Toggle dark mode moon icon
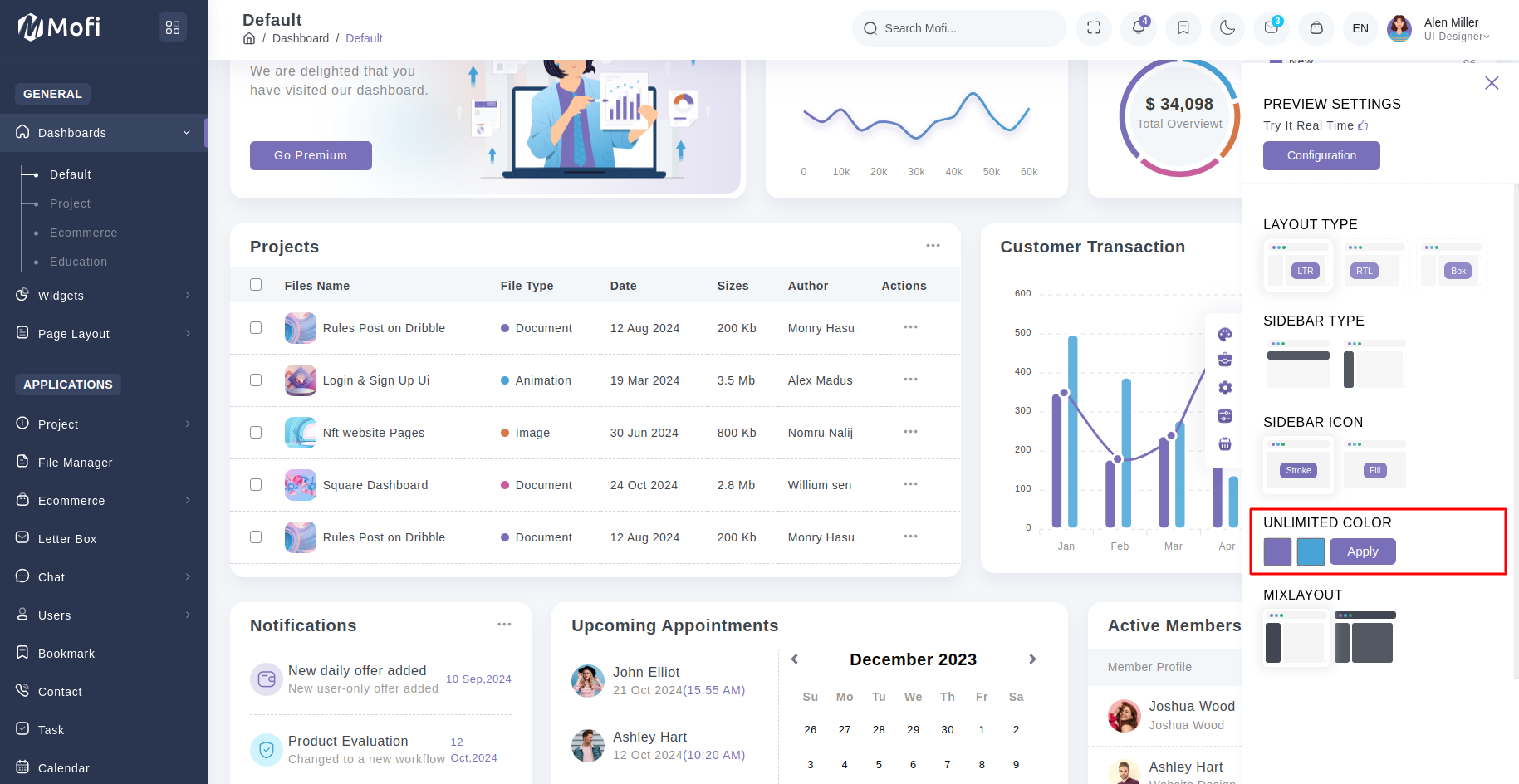Image resolution: width=1519 pixels, height=784 pixels. point(1227,28)
